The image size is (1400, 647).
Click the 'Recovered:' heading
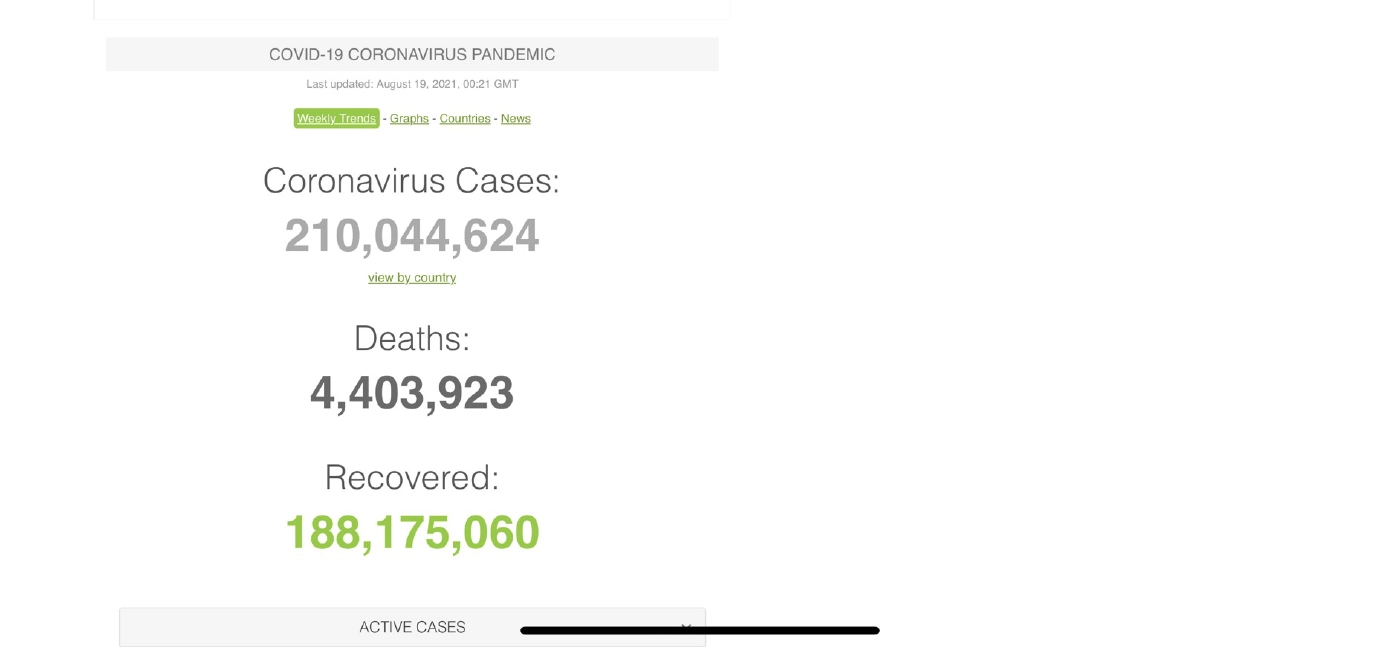(x=411, y=478)
